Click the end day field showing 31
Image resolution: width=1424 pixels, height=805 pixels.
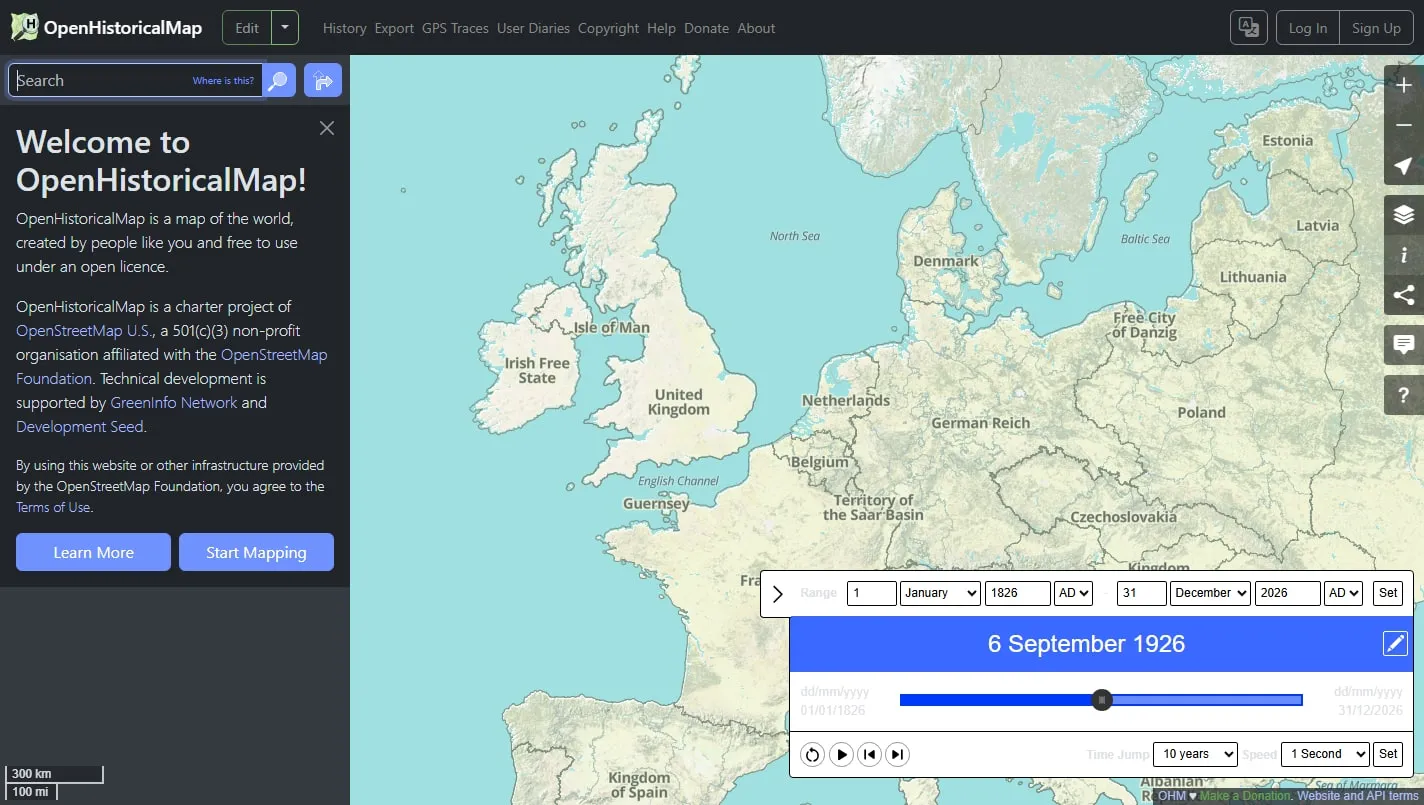[1142, 593]
